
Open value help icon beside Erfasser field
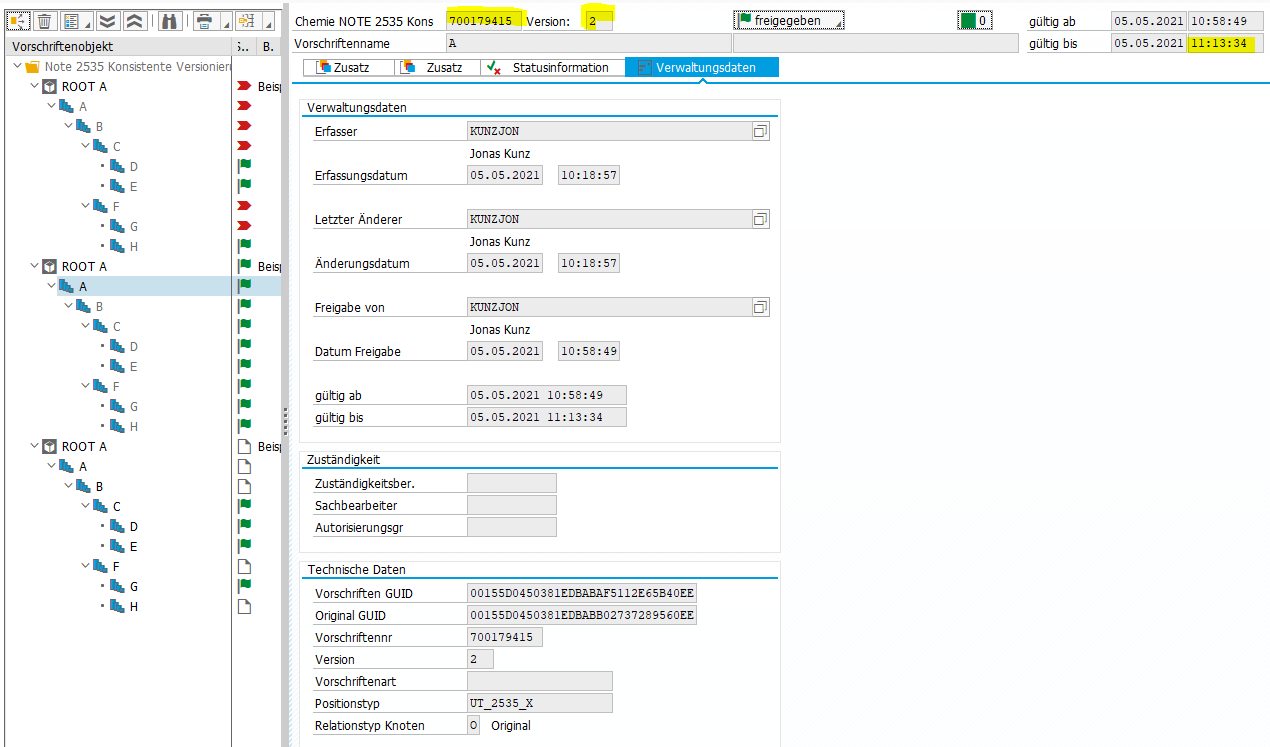[x=760, y=132]
